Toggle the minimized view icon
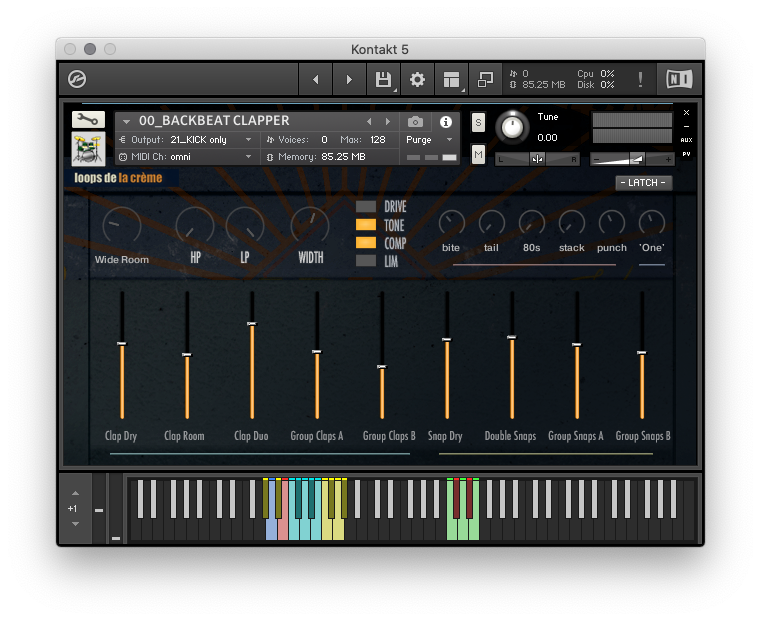This screenshot has height=621, width=761. 485,79
